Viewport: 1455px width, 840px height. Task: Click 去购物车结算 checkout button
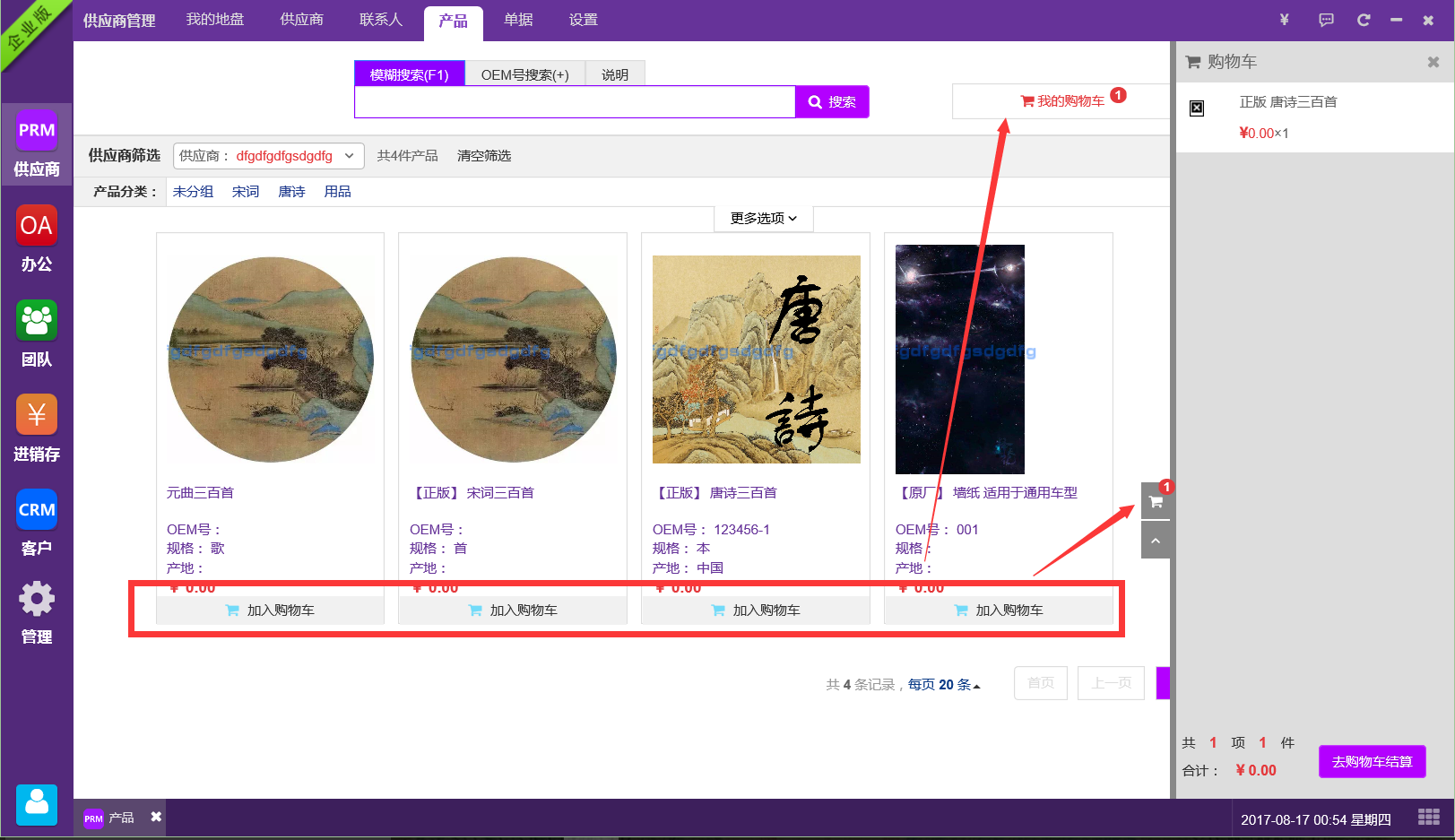pyautogui.click(x=1373, y=762)
